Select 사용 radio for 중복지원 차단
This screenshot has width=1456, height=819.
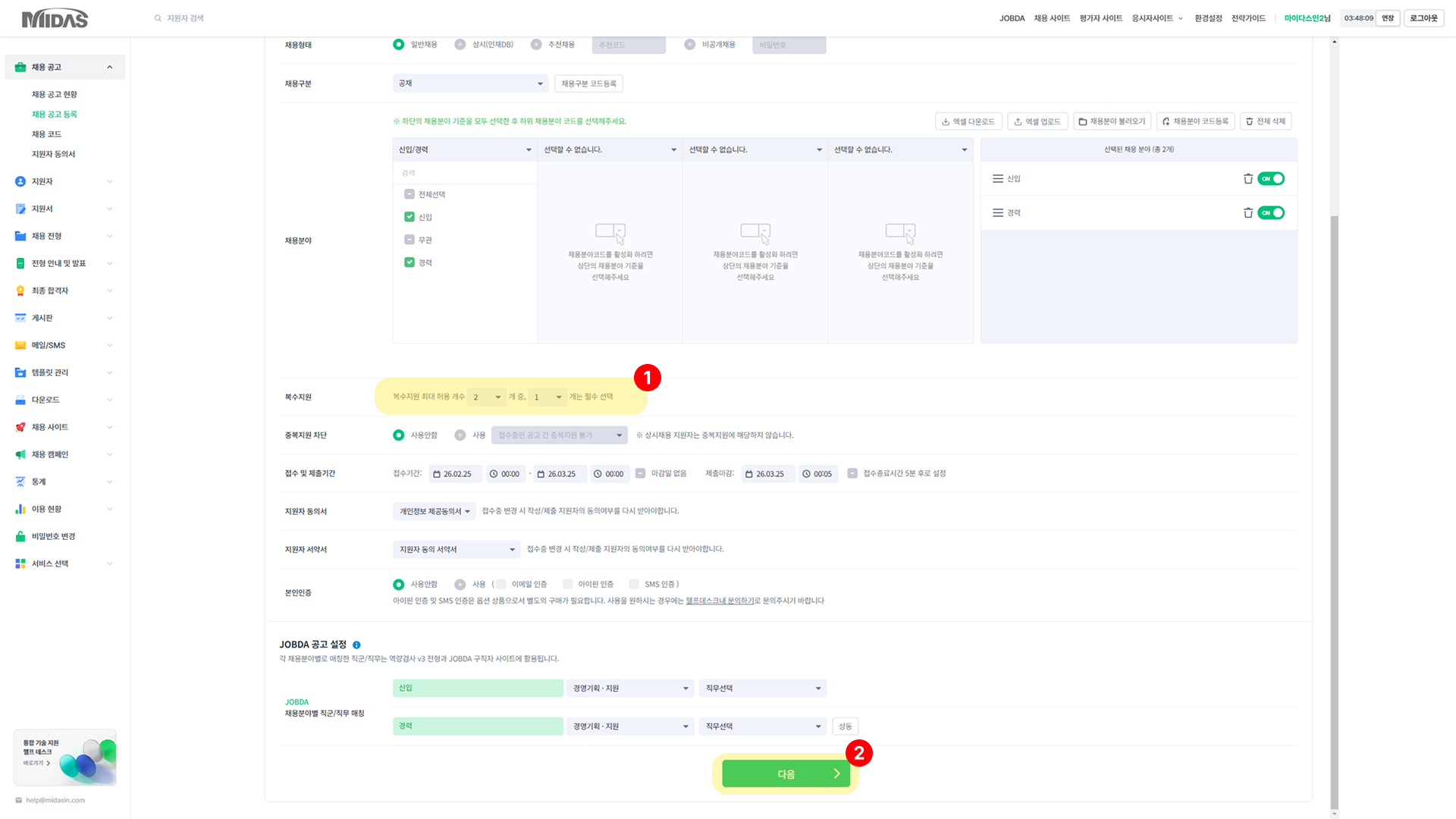(460, 435)
